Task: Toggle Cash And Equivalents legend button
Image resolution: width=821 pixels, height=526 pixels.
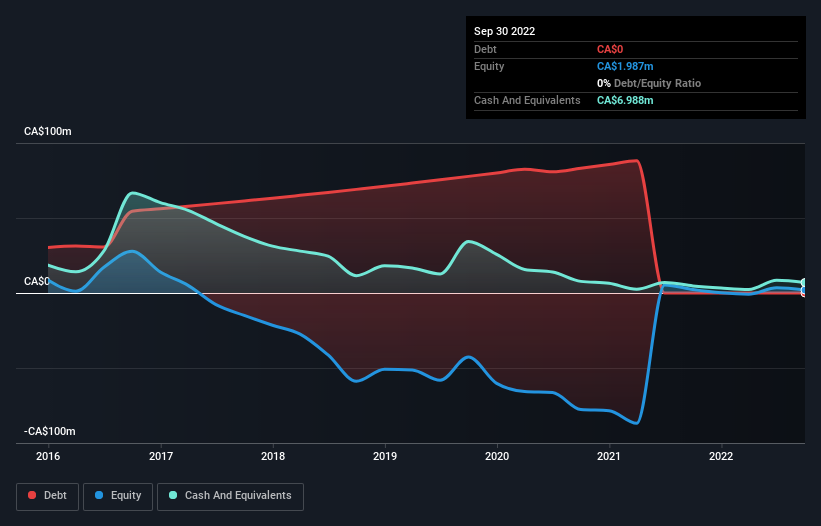Action: (x=230, y=496)
